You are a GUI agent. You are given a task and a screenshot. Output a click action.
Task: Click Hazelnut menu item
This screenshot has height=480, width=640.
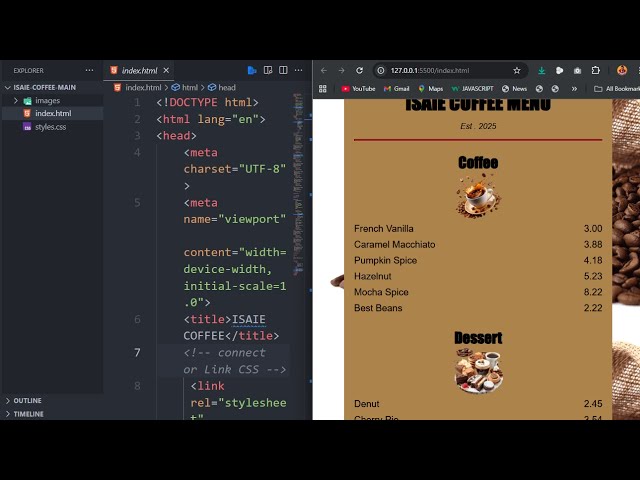click(x=373, y=276)
